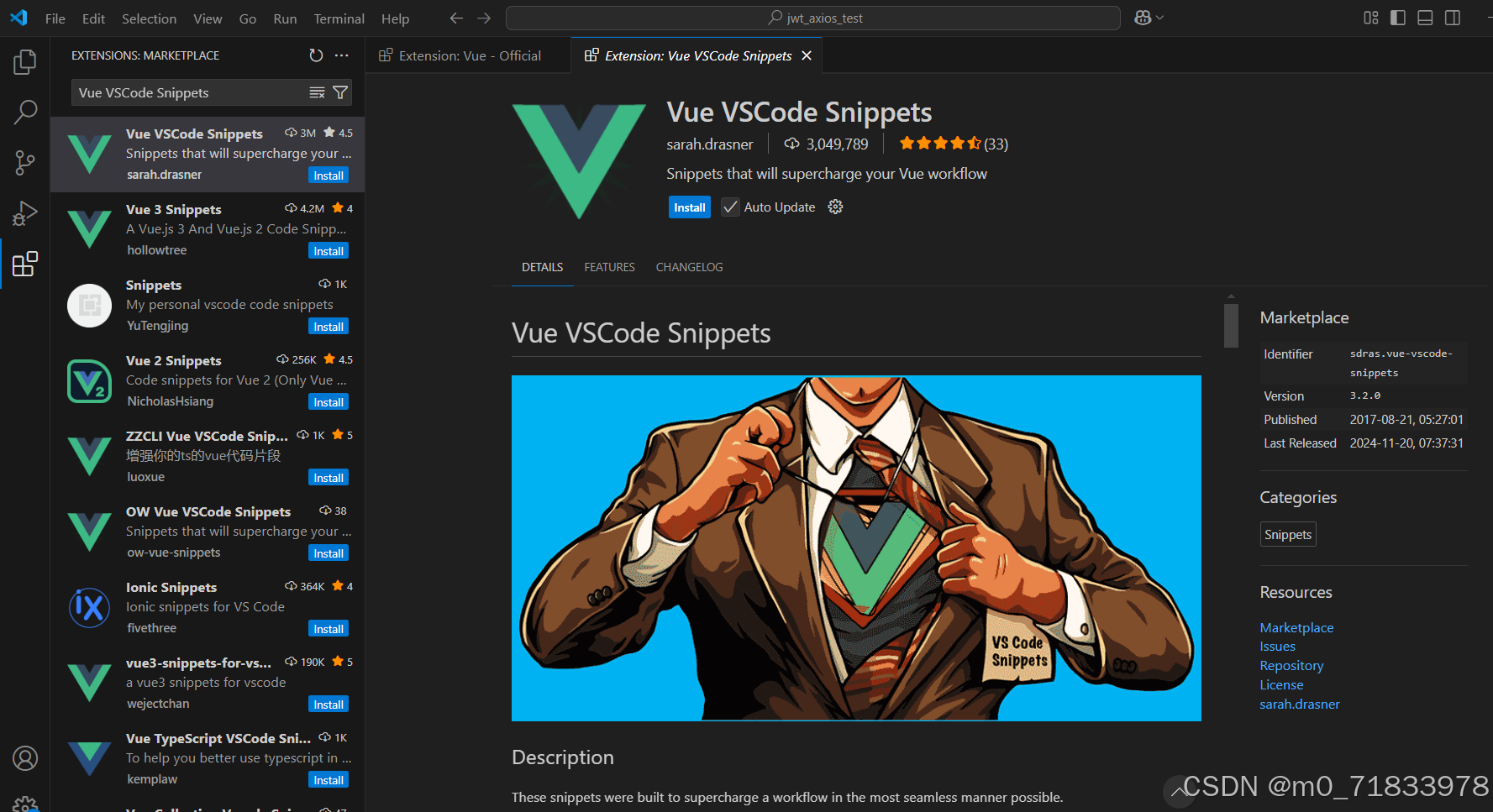Open the Terminal menu
This screenshot has width=1493, height=812.
point(339,18)
